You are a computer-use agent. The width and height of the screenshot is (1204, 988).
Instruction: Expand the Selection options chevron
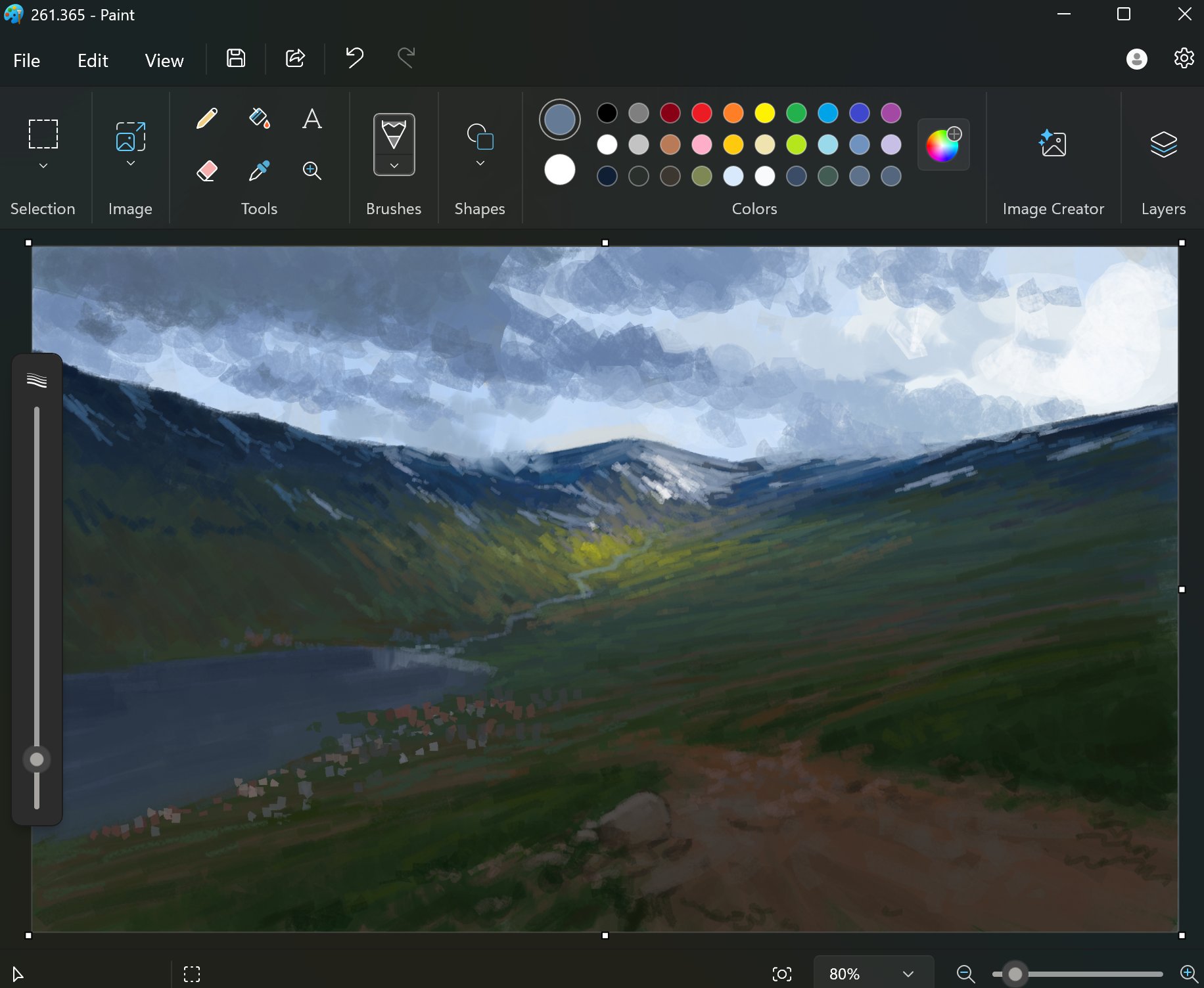coord(43,166)
